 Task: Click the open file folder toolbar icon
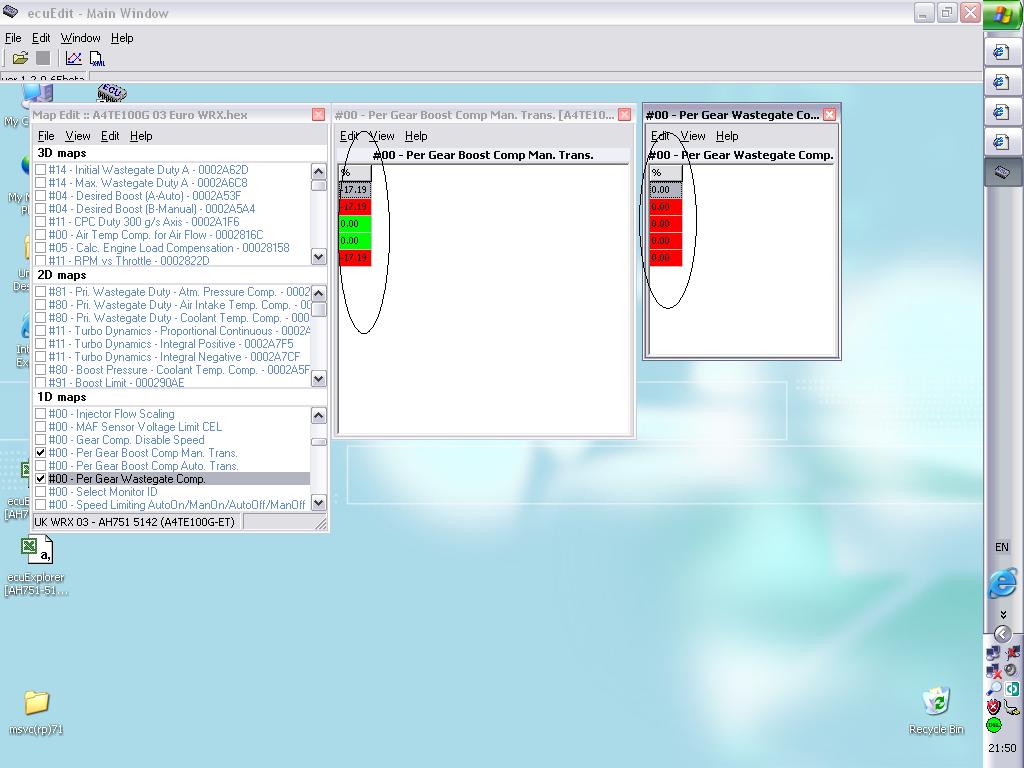pyautogui.click(x=20, y=58)
